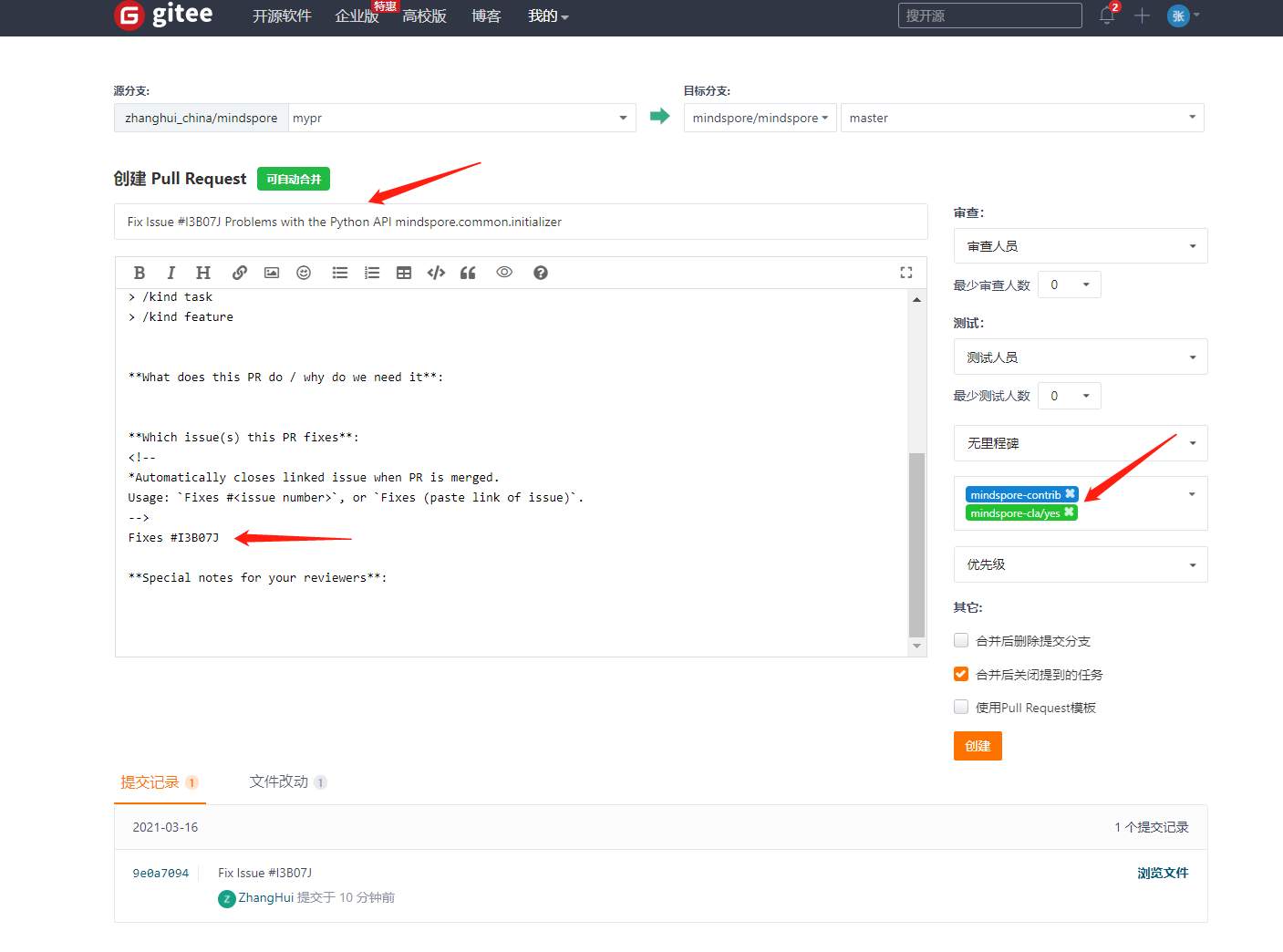Insert a blockquote
This screenshot has height=952, width=1283.
click(x=468, y=273)
